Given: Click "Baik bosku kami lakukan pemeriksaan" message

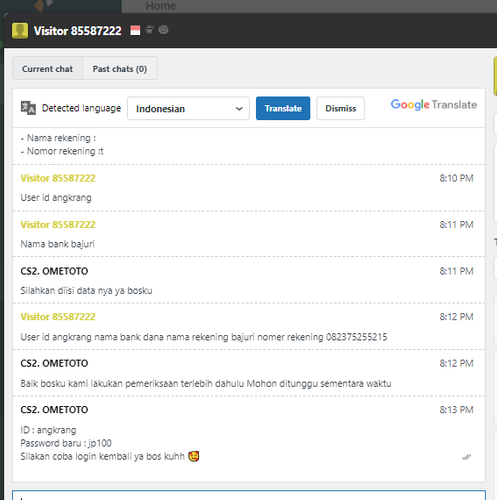Looking at the screenshot, I should pos(206,384).
